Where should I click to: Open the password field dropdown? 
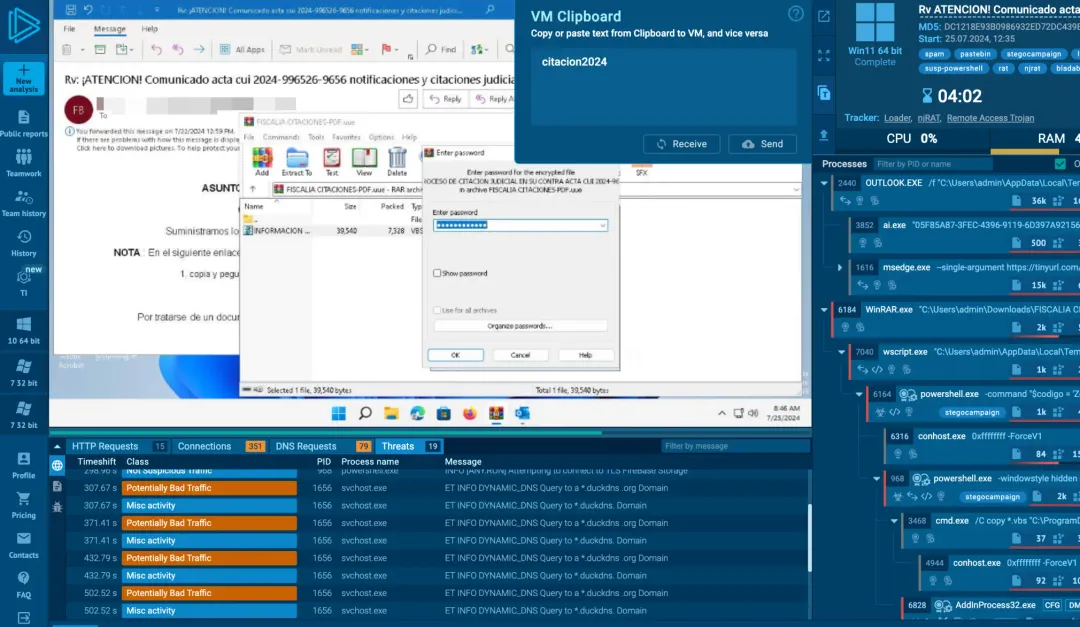tap(602, 224)
